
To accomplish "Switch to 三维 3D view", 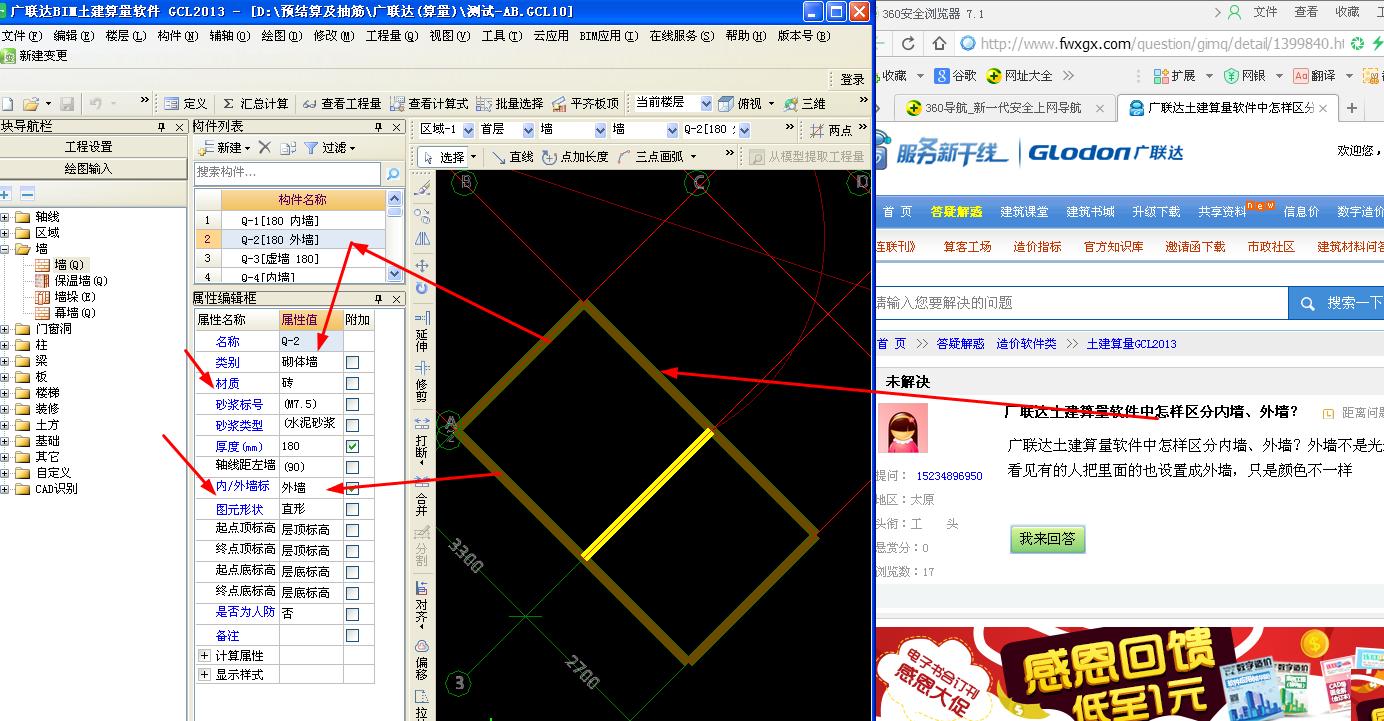I will pyautogui.click(x=805, y=104).
